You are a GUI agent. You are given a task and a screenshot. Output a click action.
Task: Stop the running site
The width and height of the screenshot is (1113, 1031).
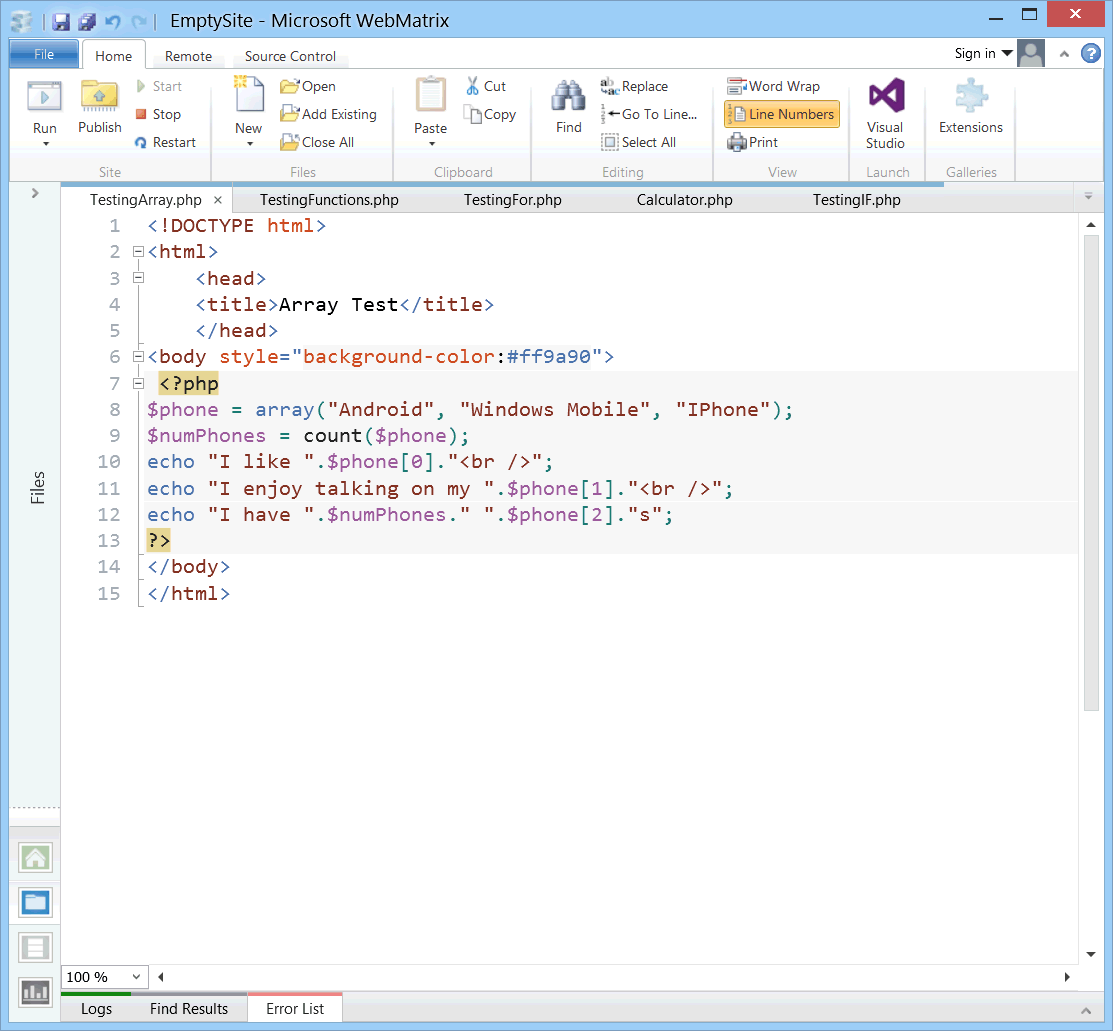coord(158,114)
